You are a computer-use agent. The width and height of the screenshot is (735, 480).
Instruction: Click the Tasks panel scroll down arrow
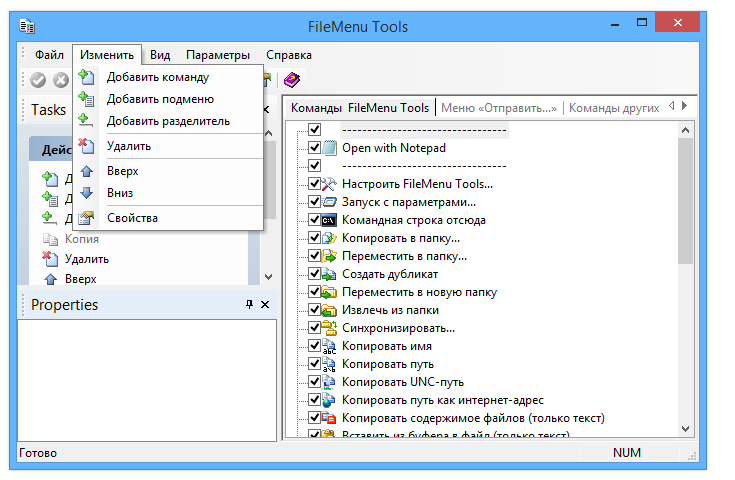click(x=267, y=277)
